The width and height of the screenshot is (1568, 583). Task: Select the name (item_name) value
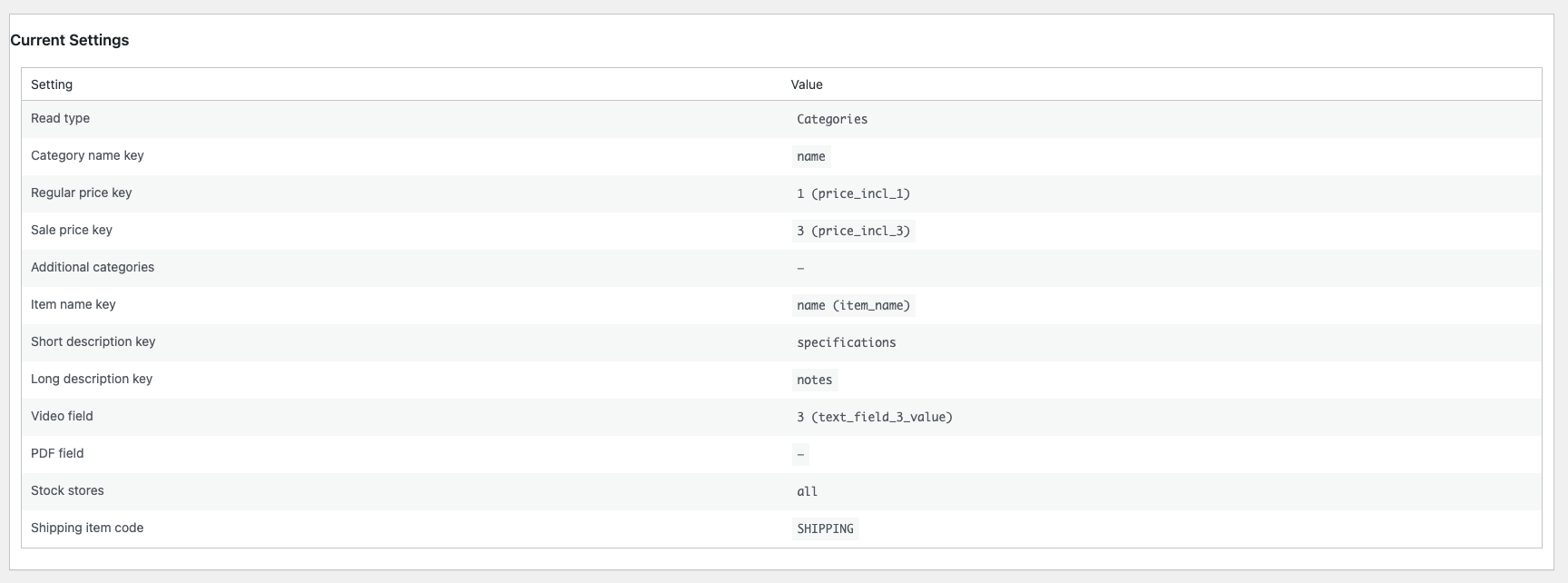853,305
